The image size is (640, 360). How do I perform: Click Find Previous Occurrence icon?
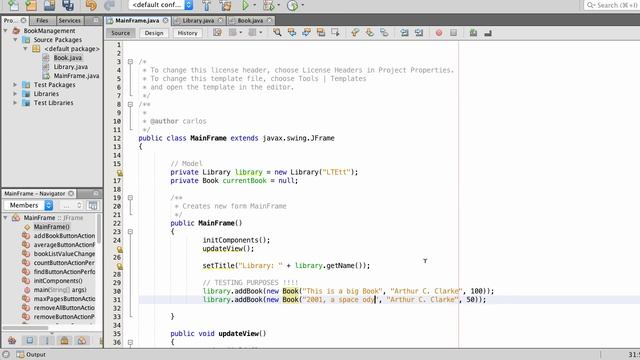click(x=292, y=33)
